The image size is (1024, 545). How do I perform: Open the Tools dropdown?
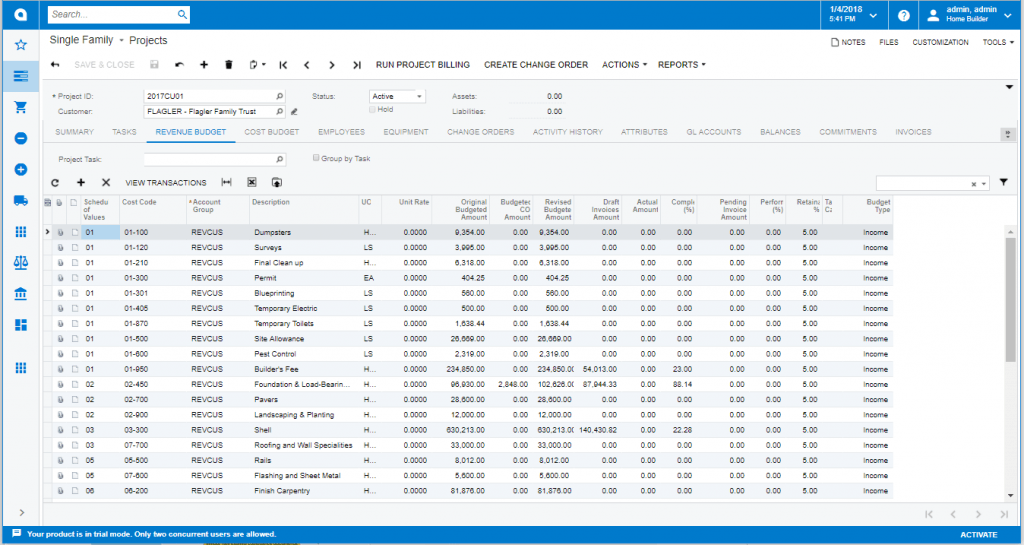point(999,42)
